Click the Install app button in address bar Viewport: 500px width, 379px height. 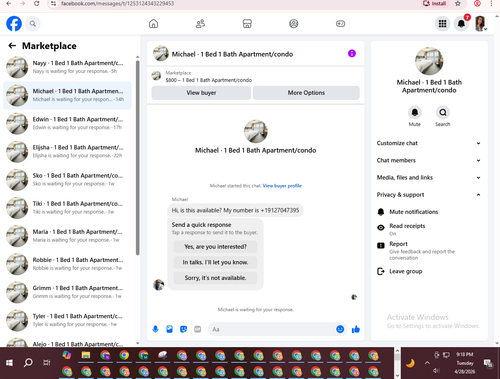point(434,4)
